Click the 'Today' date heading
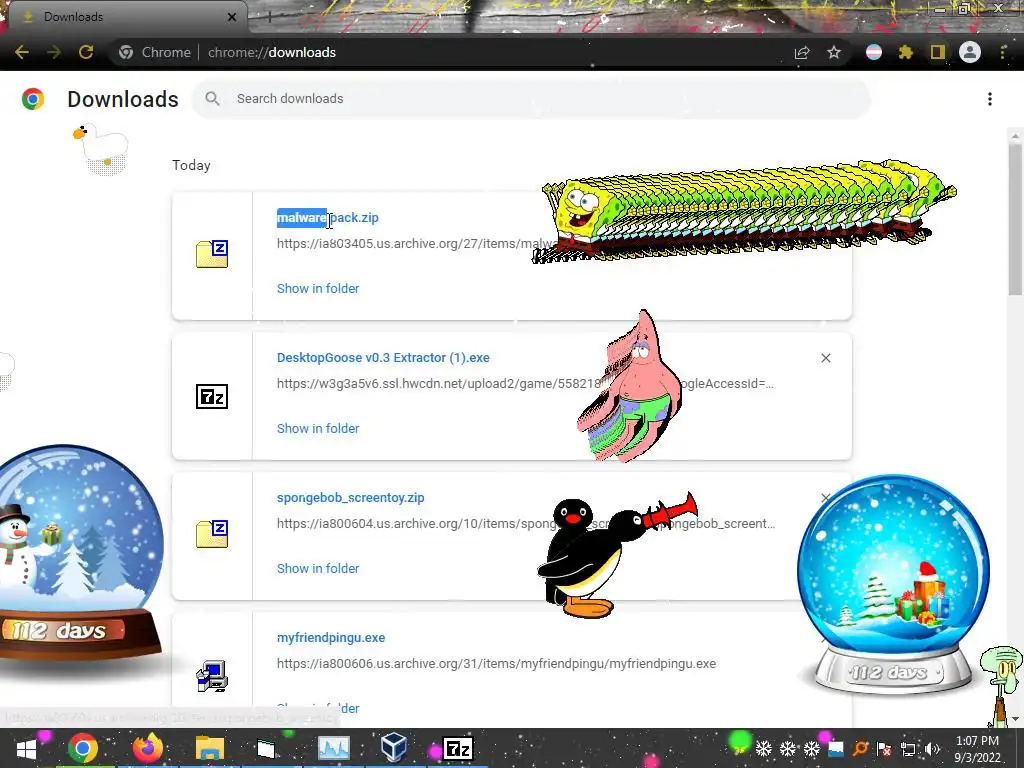This screenshot has height=768, width=1024. pyautogui.click(x=191, y=165)
